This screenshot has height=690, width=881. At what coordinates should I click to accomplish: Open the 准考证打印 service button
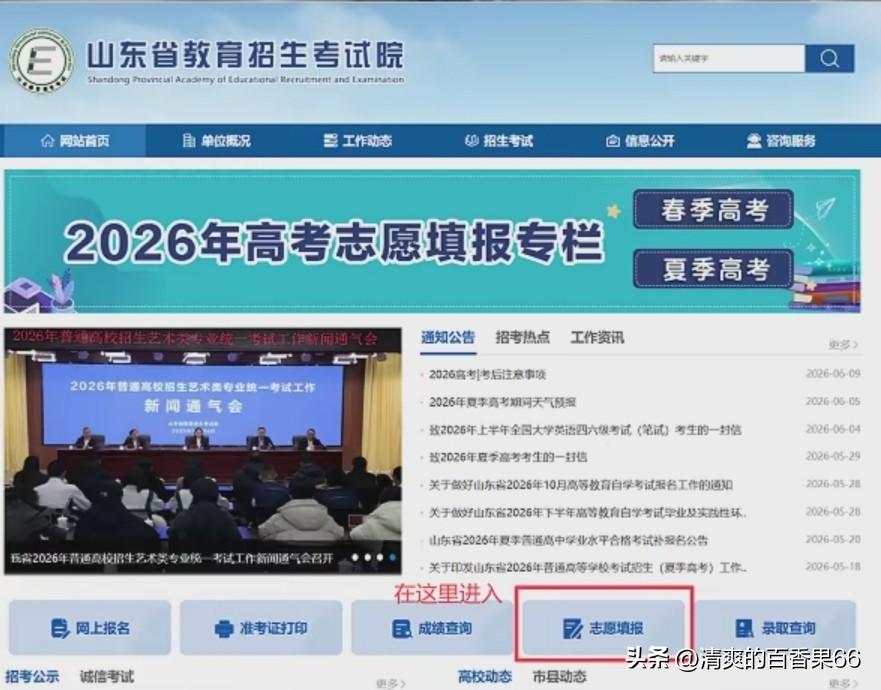click(x=261, y=628)
